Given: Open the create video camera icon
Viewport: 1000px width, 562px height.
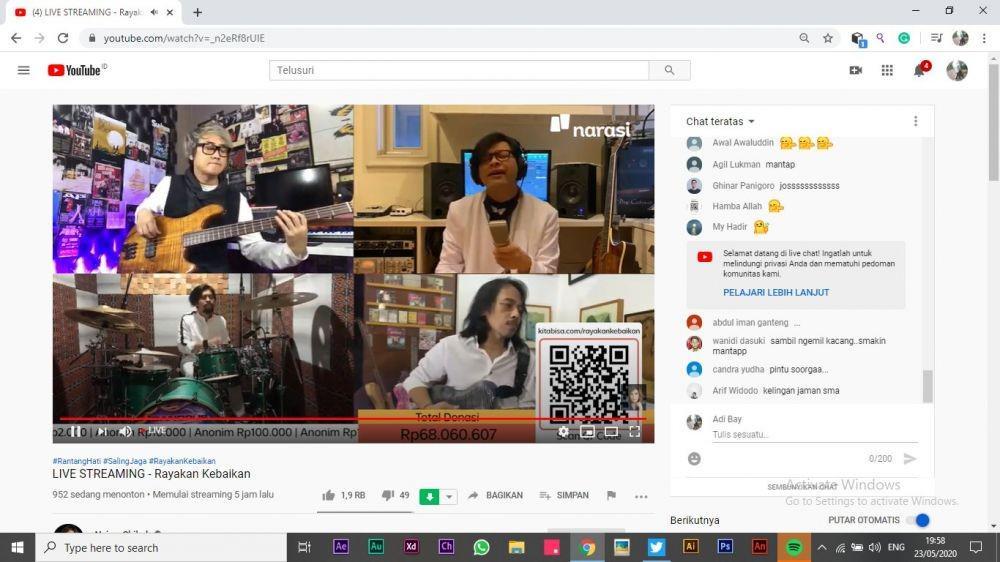Looking at the screenshot, I should [x=856, y=70].
